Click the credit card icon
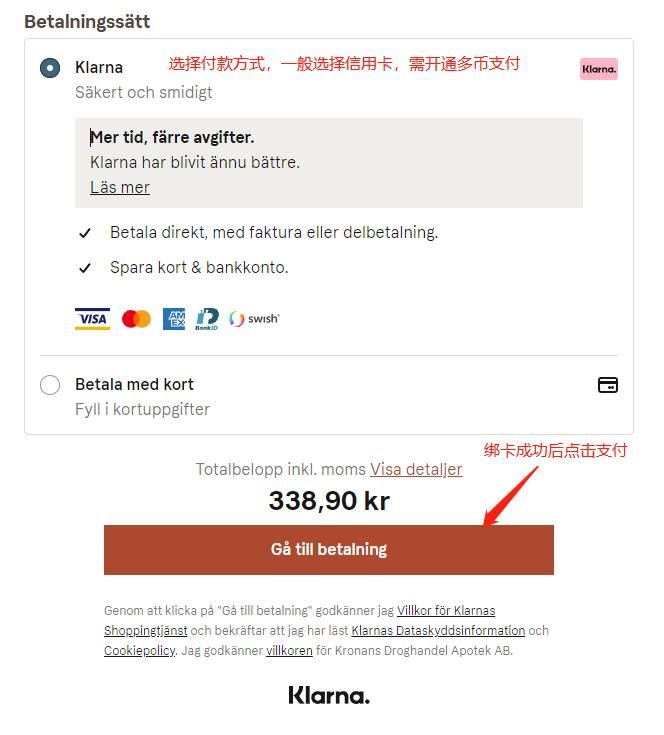This screenshot has height=735, width=664. tap(608, 385)
